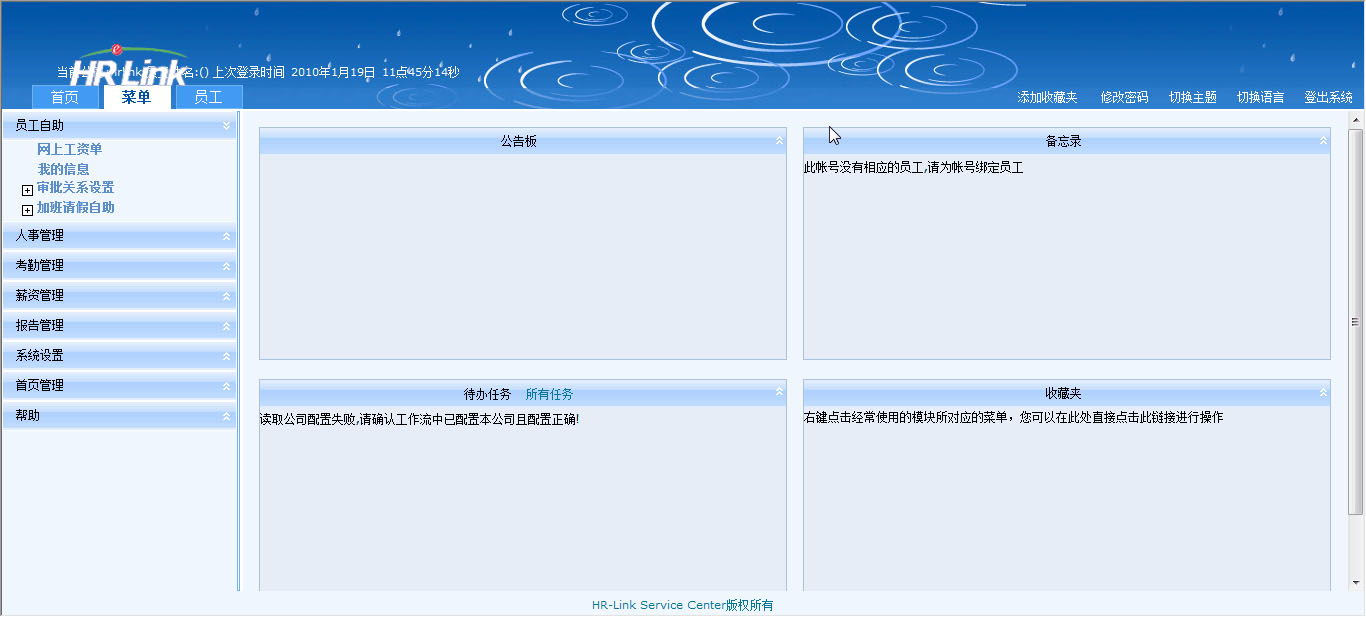Click 修改密码 in the top bar
This screenshot has height=617, width=1366.
click(x=1124, y=98)
